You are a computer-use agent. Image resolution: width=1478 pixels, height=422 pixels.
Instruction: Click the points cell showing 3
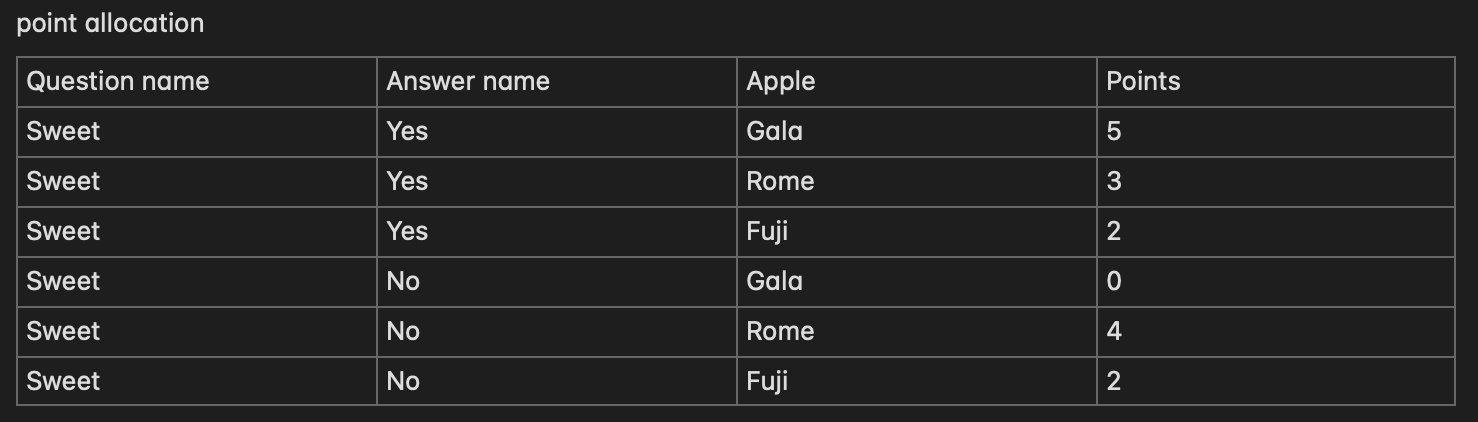pos(1114,181)
